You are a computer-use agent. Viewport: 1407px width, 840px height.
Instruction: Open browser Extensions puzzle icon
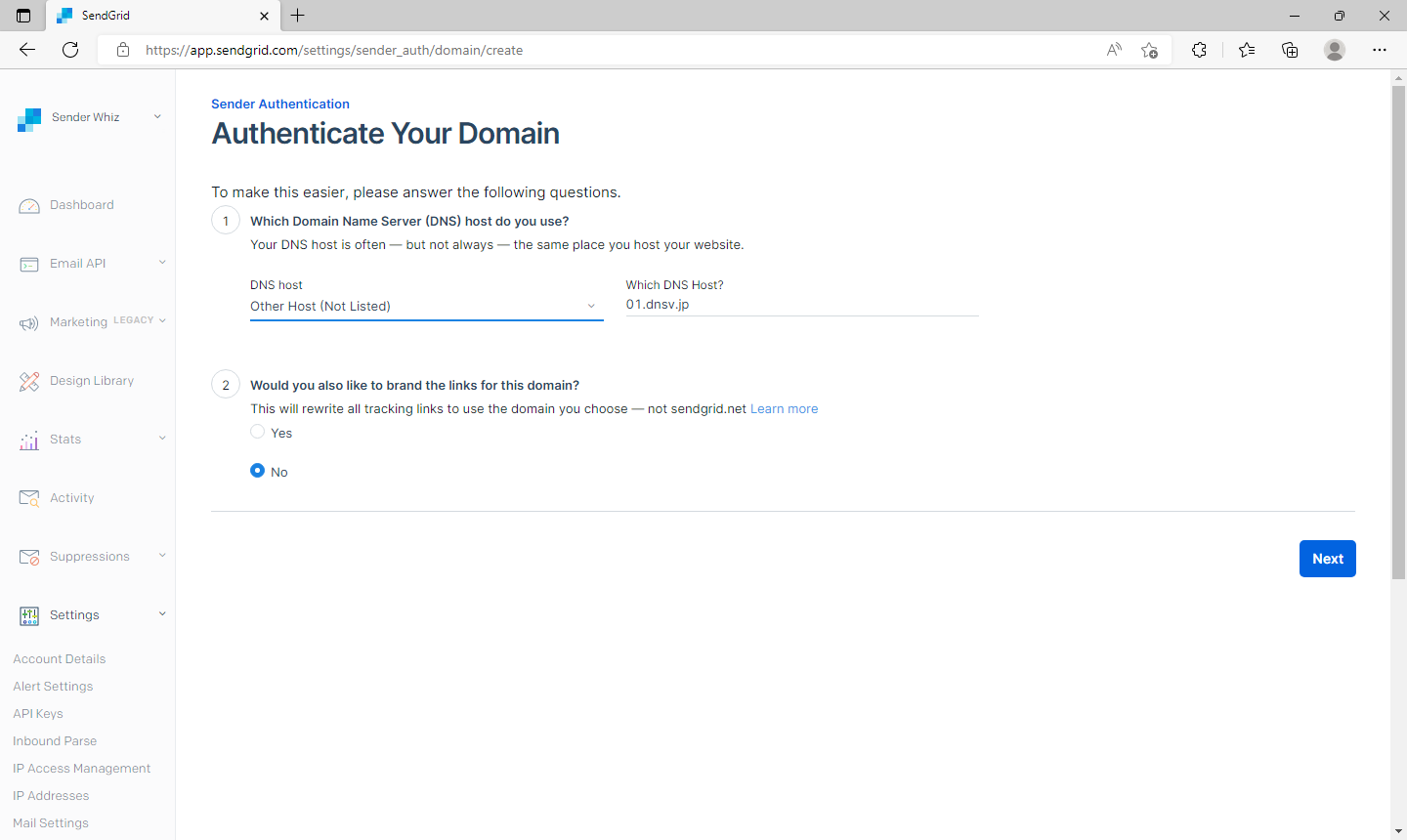click(x=1200, y=50)
